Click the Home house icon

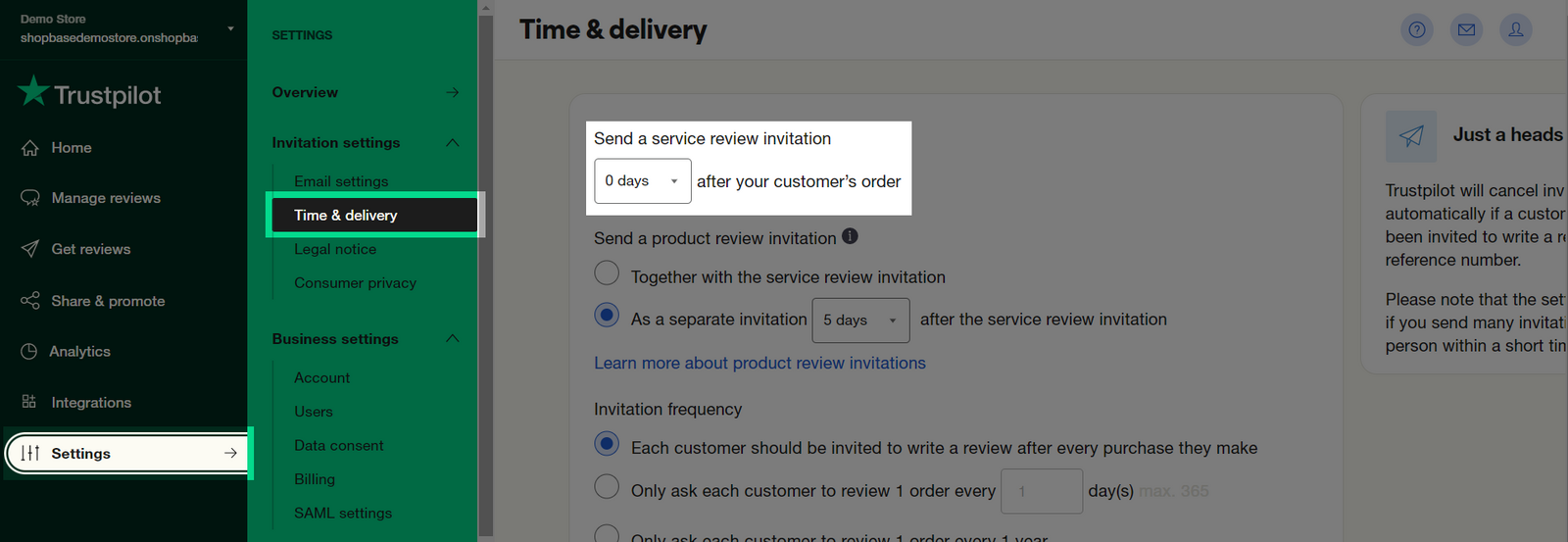click(x=30, y=148)
